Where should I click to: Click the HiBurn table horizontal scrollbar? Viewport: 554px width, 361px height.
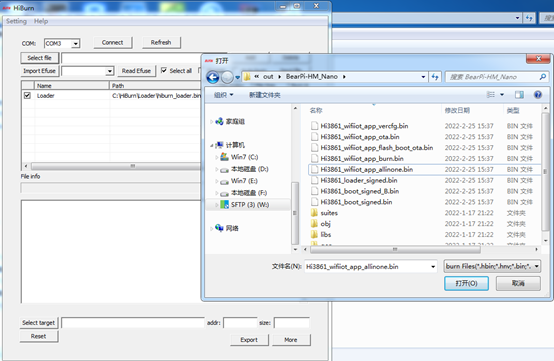pos(117,166)
